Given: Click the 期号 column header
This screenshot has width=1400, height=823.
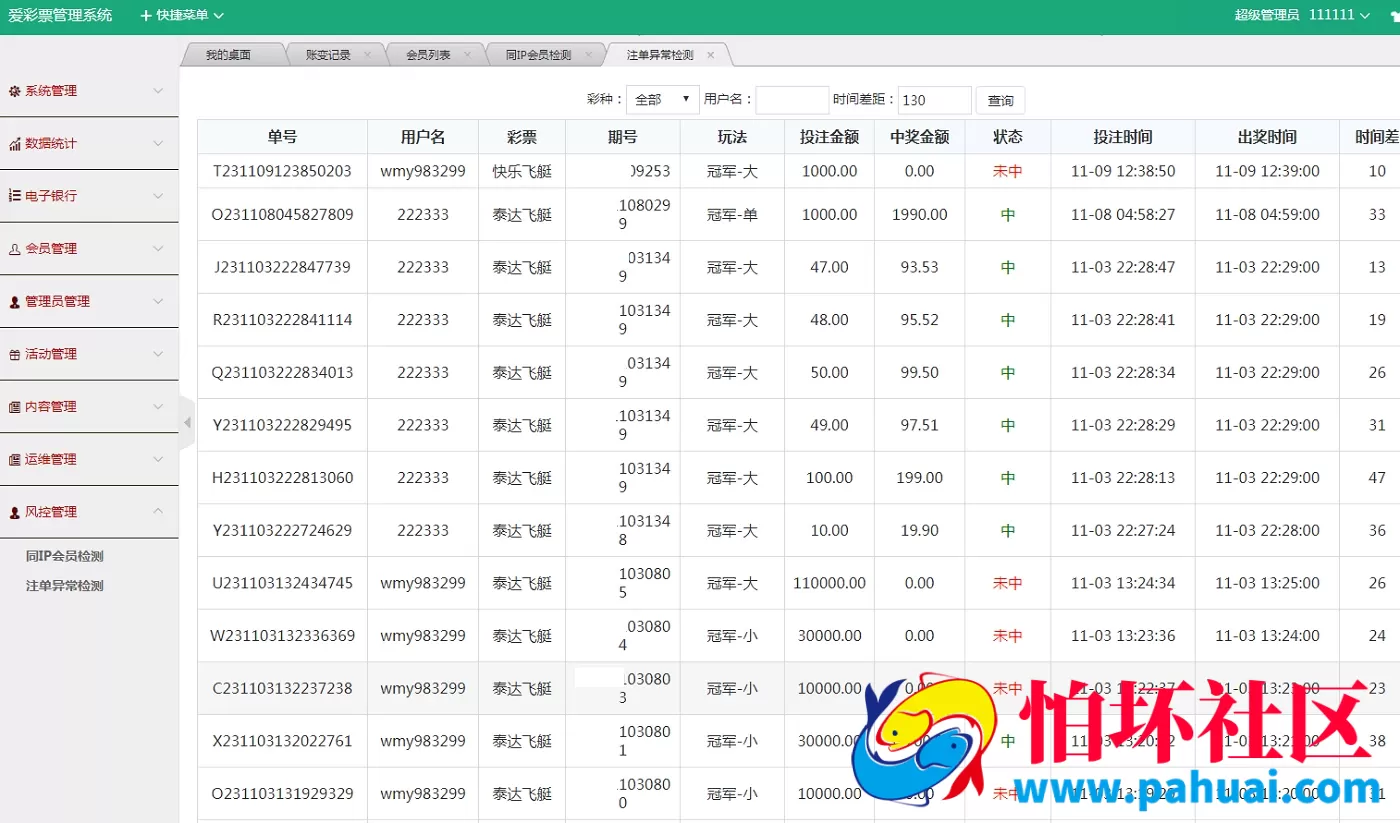Looking at the screenshot, I should 622,137.
